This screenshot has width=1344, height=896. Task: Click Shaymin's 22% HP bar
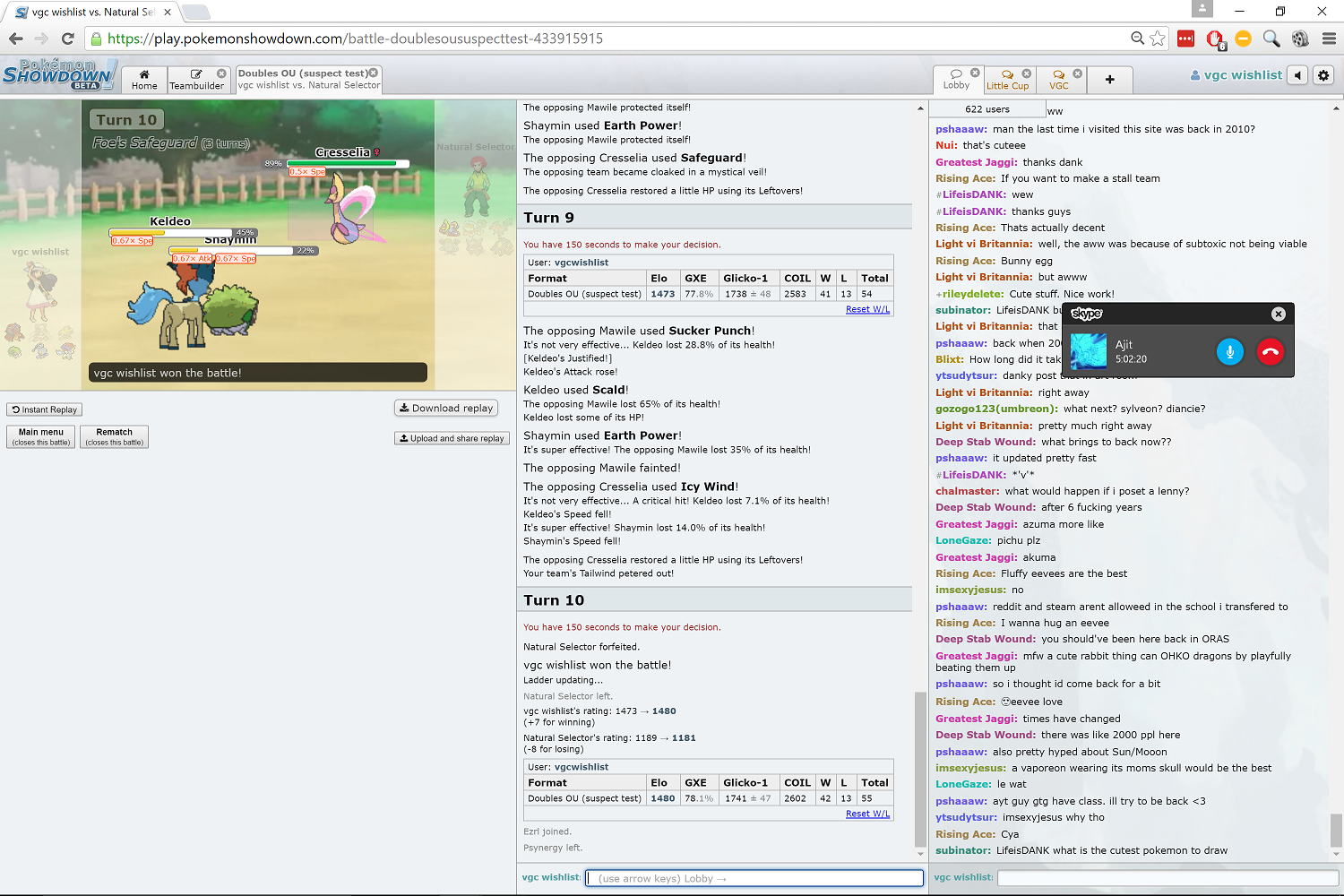pos(231,251)
